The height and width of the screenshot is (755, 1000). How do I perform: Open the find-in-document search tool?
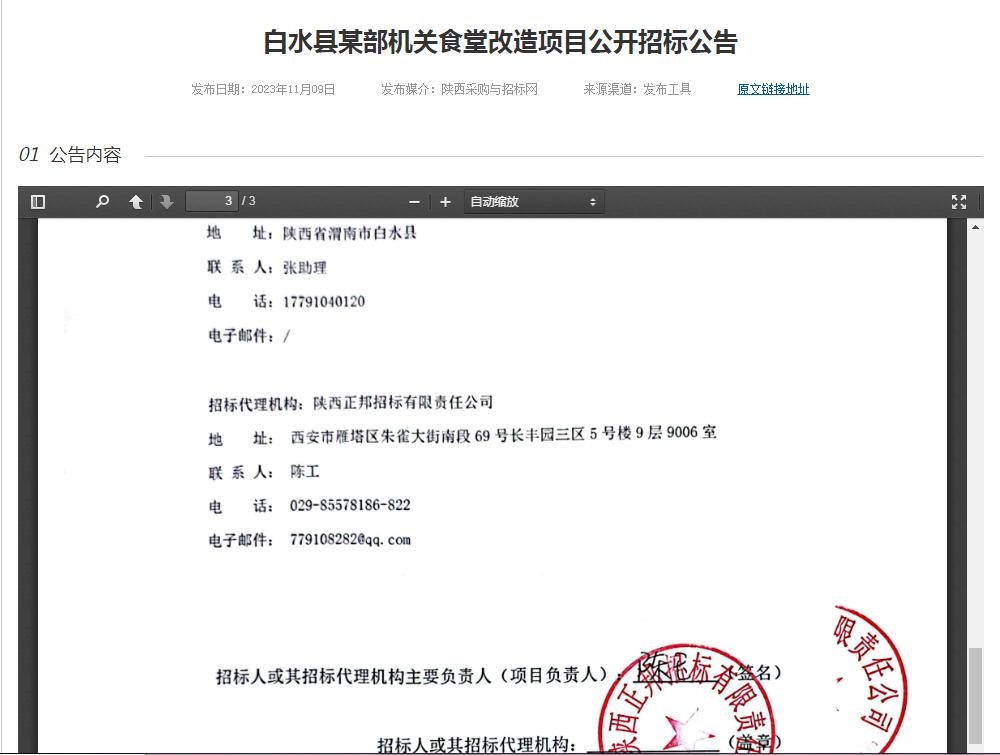(x=102, y=202)
